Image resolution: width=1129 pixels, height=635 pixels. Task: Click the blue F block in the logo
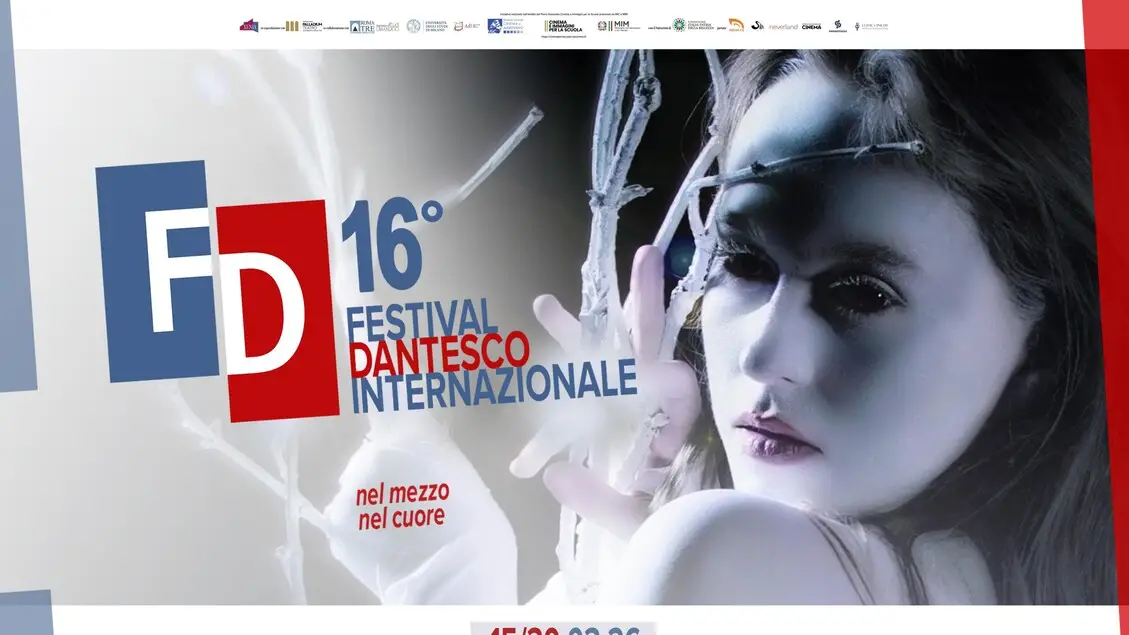click(155, 270)
